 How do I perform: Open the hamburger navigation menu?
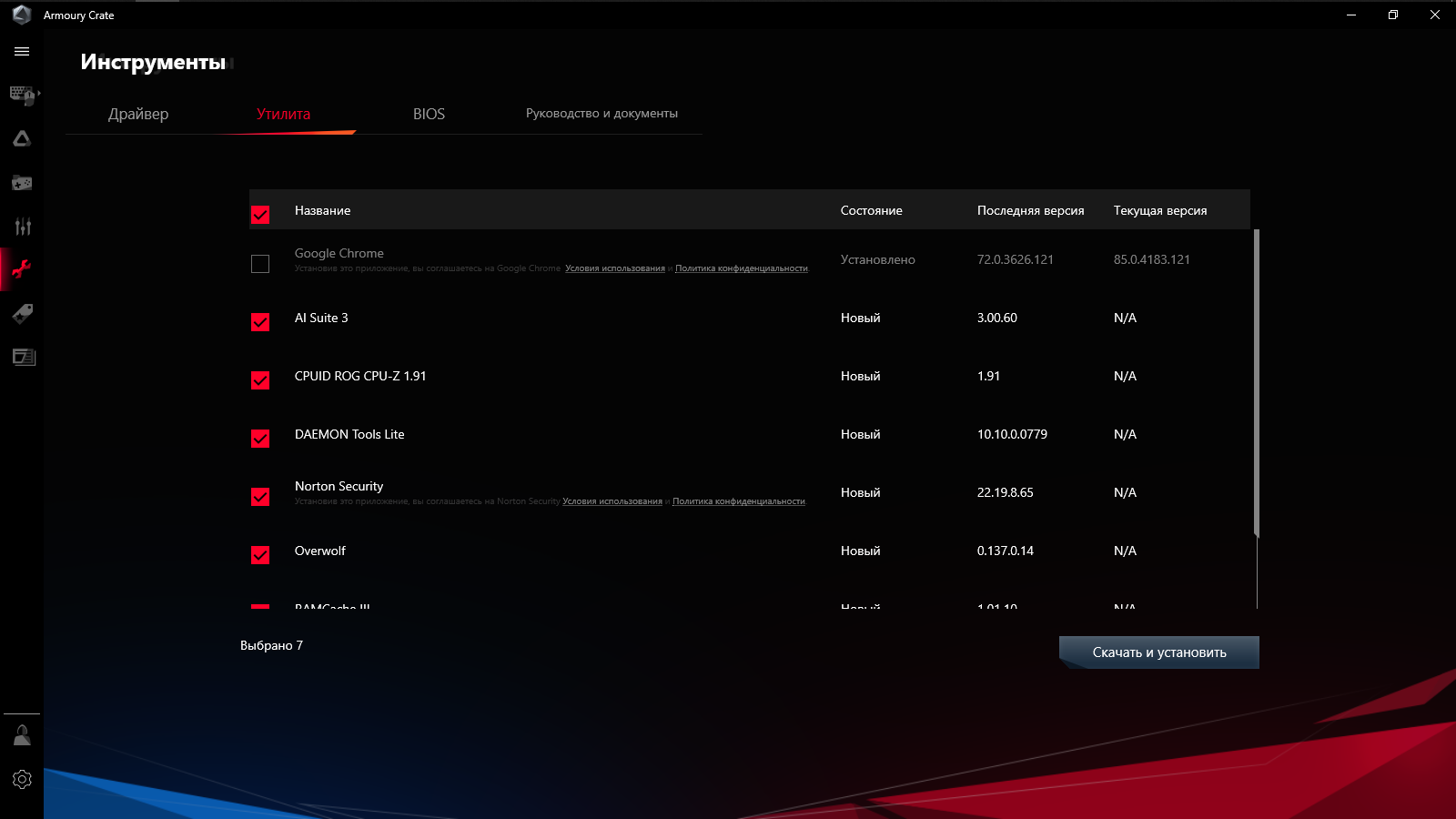tap(22, 52)
